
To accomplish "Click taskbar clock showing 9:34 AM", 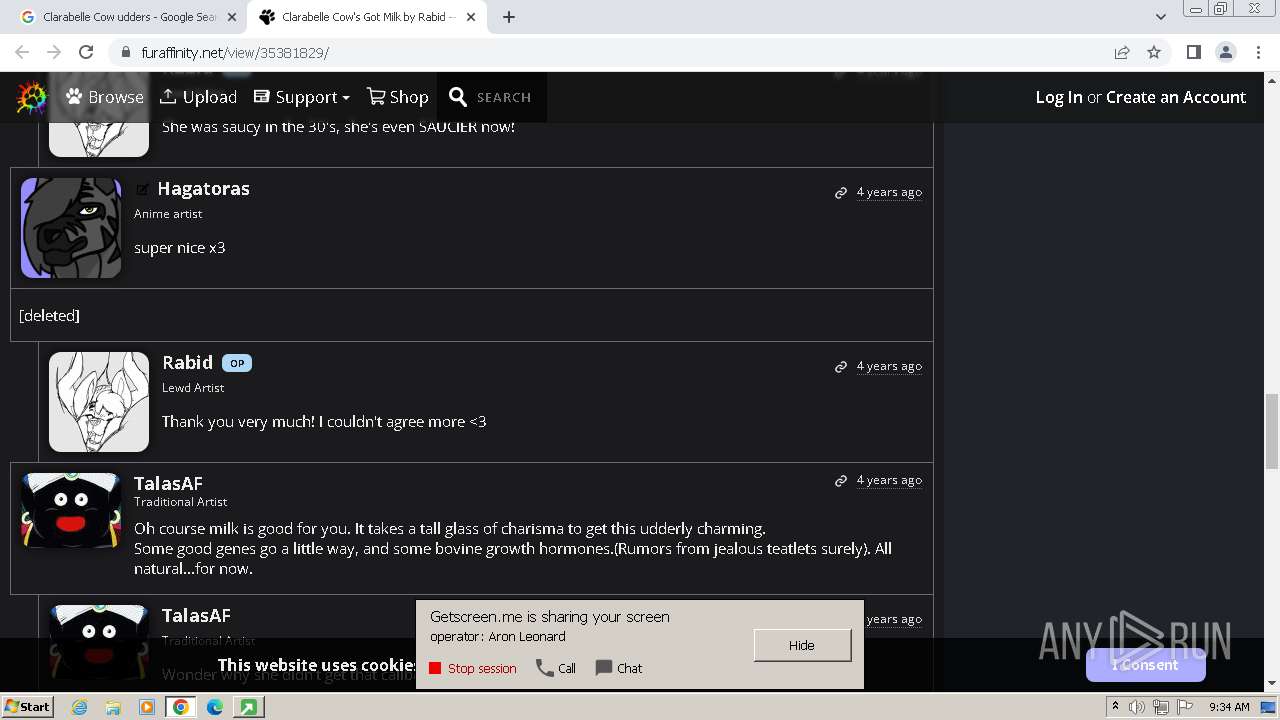I will 1229,707.
